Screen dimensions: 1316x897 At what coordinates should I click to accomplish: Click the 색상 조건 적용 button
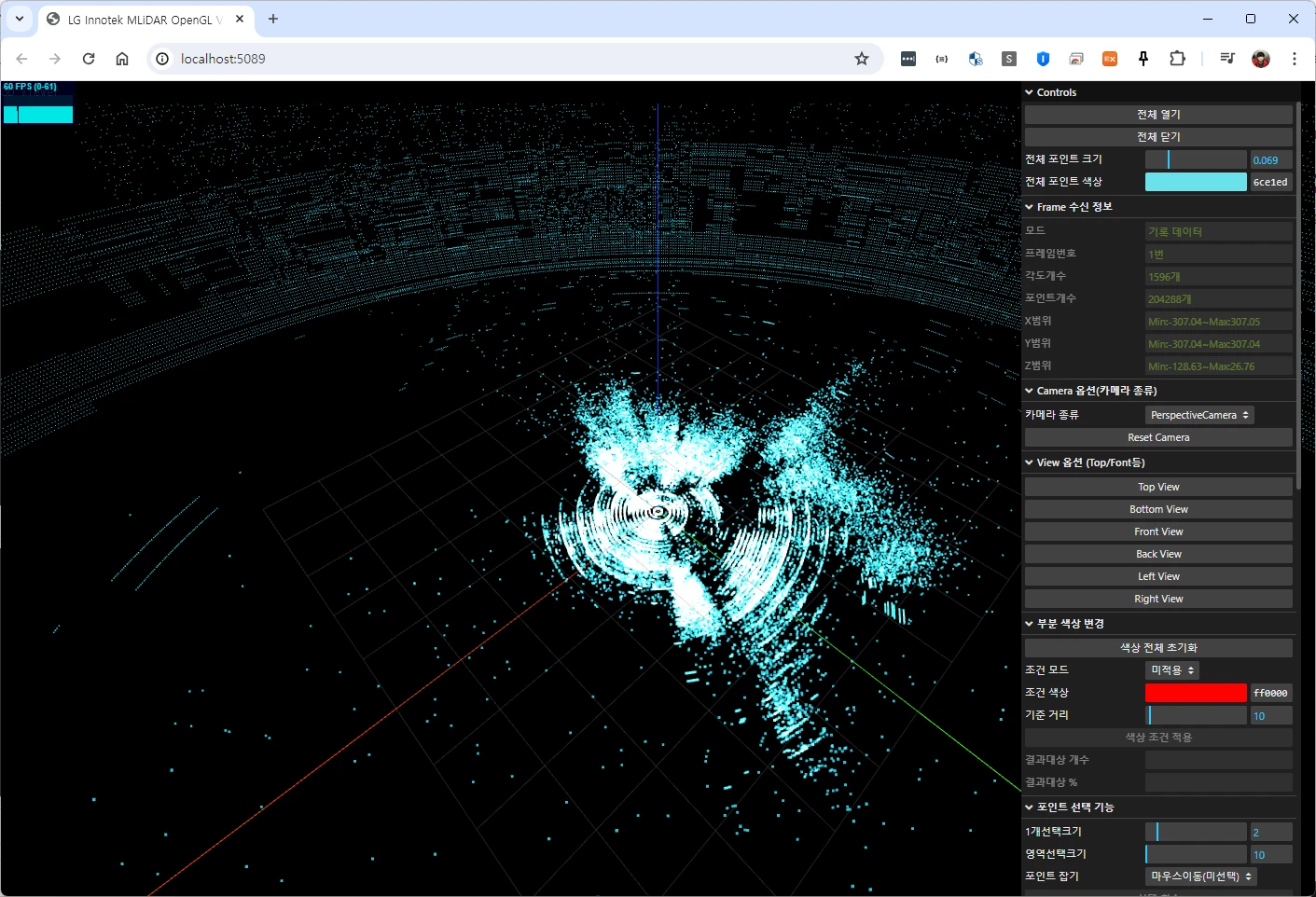point(1158,738)
